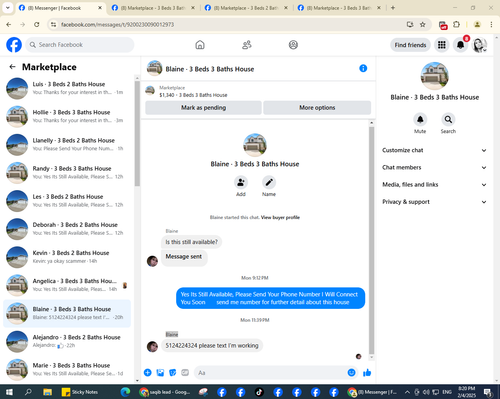Click the chat messages scrollbar
This screenshot has height=399, width=500.
[x=372, y=240]
